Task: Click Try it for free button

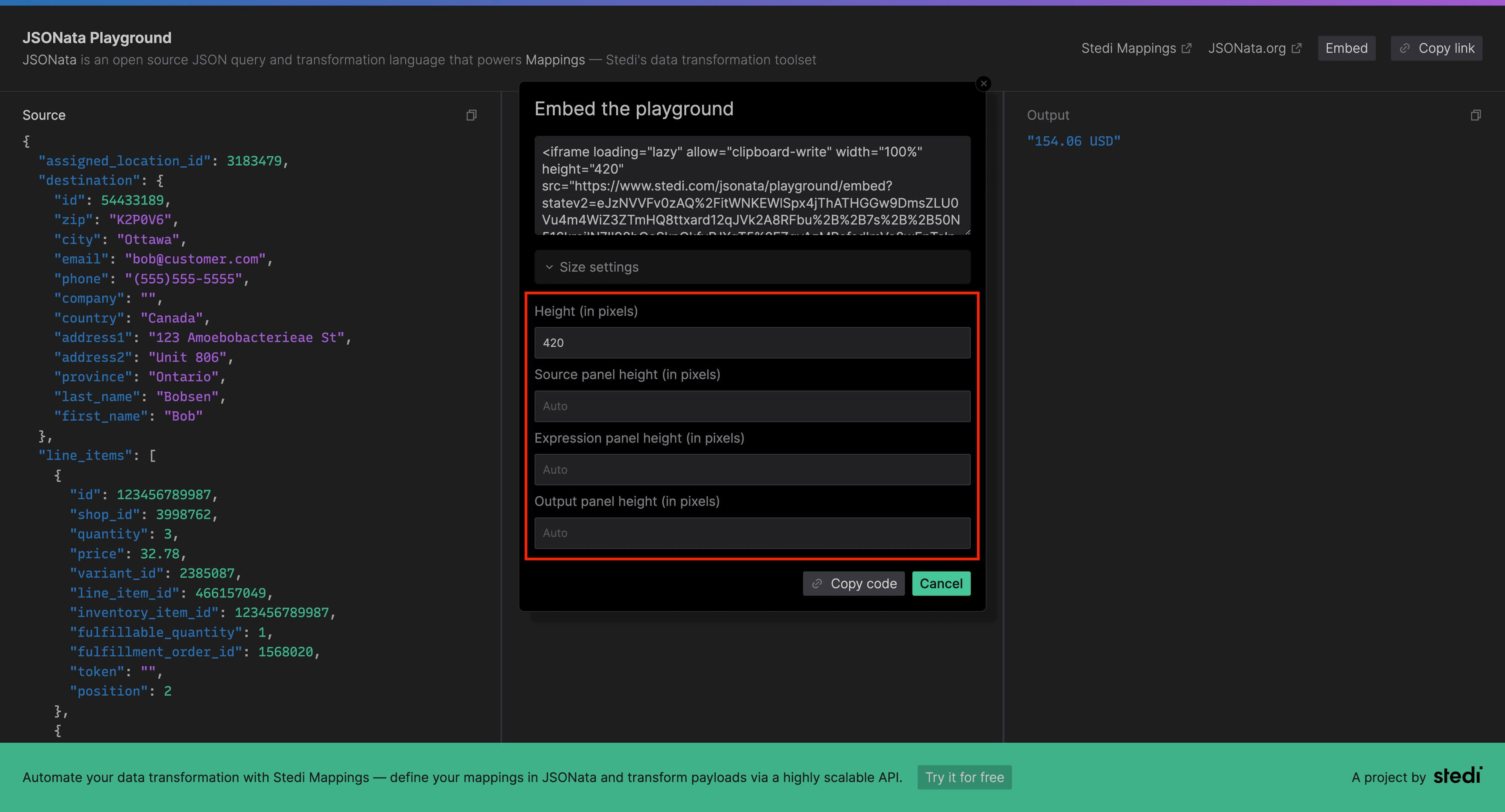Action: pyautogui.click(x=964, y=777)
